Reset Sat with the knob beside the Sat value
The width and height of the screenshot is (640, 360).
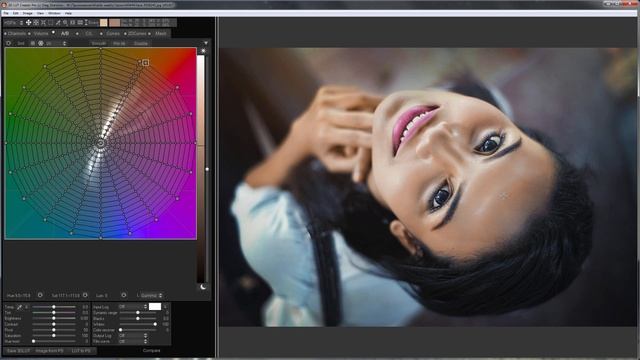(x=85, y=295)
